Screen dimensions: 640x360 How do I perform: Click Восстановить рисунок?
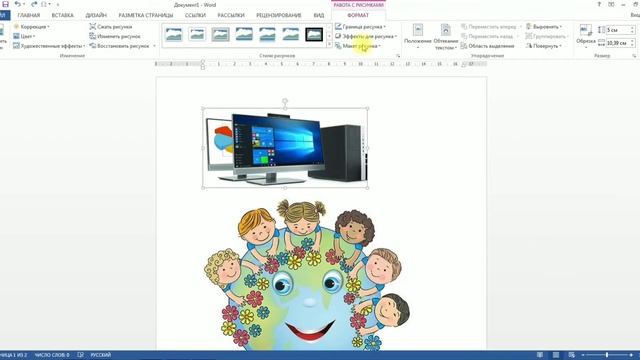coord(119,46)
